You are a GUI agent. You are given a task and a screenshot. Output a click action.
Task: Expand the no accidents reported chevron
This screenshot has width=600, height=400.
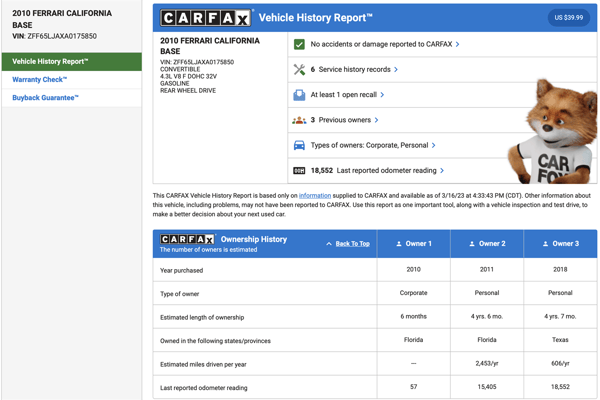pyautogui.click(x=458, y=44)
